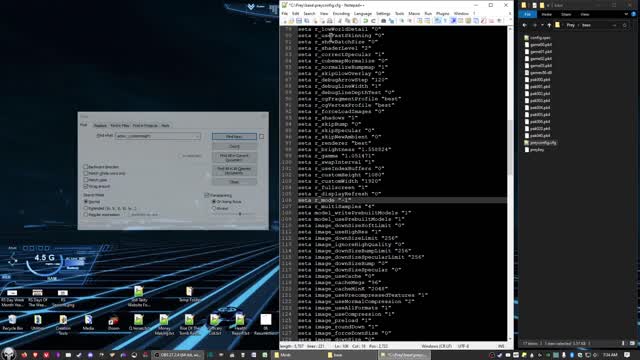
Task: Open Recycle Bin desktop icon
Action: point(12,322)
